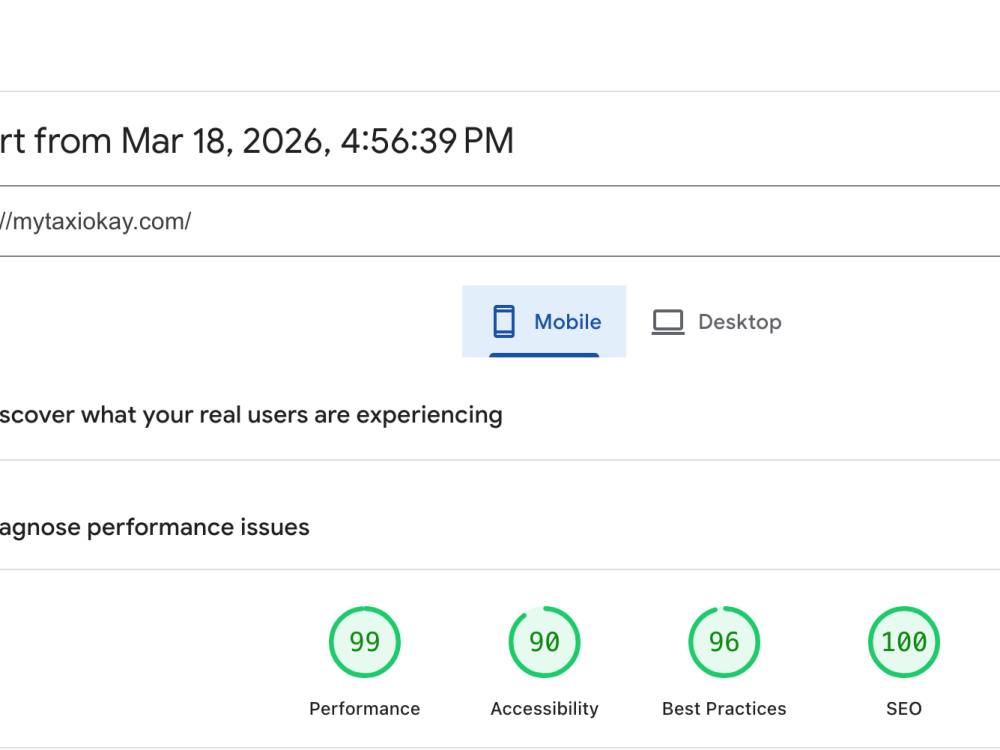
Task: Click the Accessibility score gauge showing 90
Action: pyautogui.click(x=545, y=642)
